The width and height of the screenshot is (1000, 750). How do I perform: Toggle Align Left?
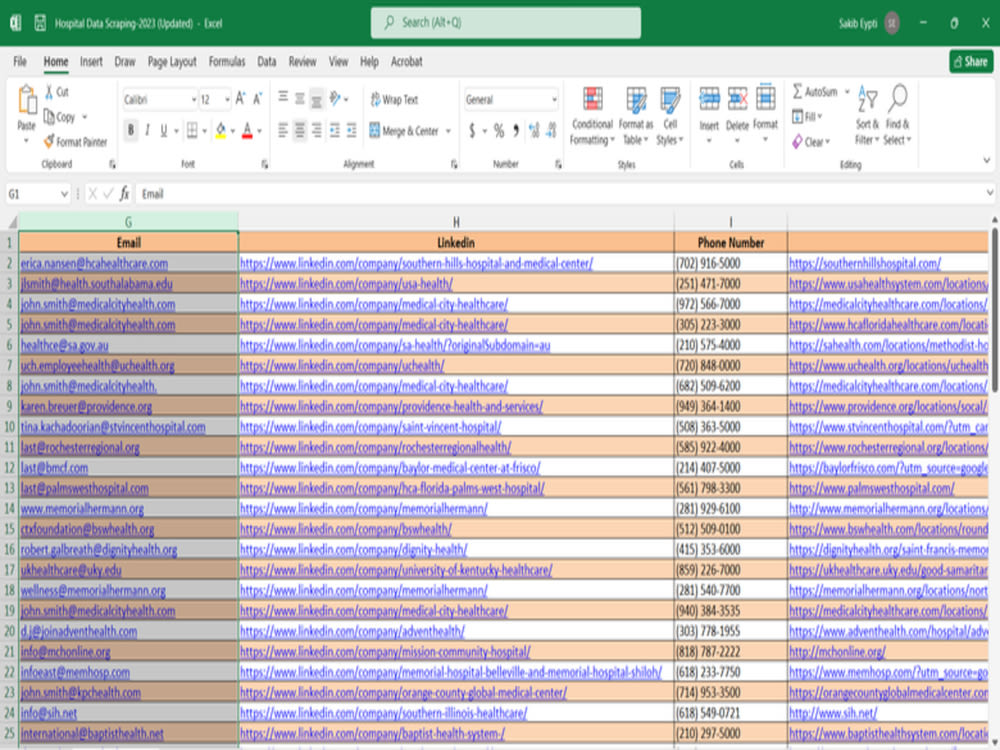(x=283, y=131)
